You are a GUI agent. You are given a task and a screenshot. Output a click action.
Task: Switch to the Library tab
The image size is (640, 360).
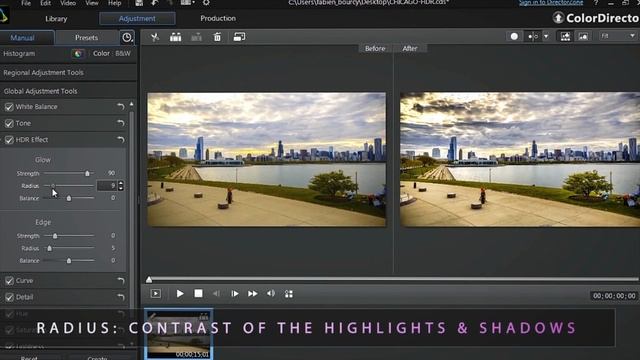pyautogui.click(x=56, y=19)
